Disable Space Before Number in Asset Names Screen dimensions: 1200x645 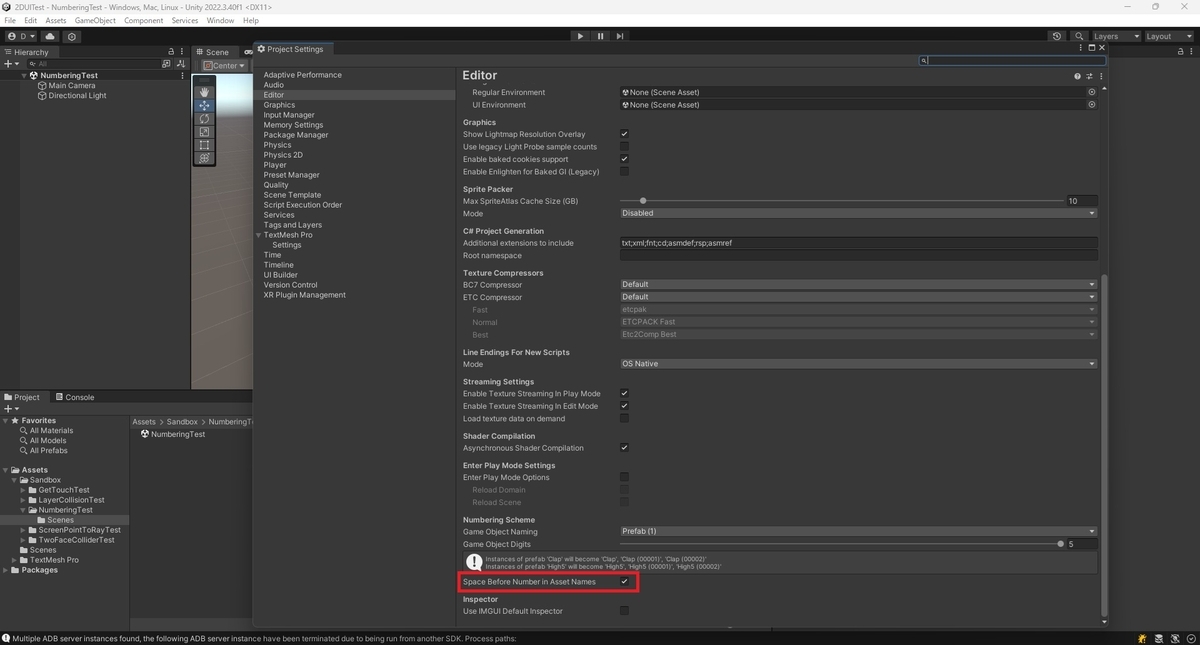click(x=624, y=581)
